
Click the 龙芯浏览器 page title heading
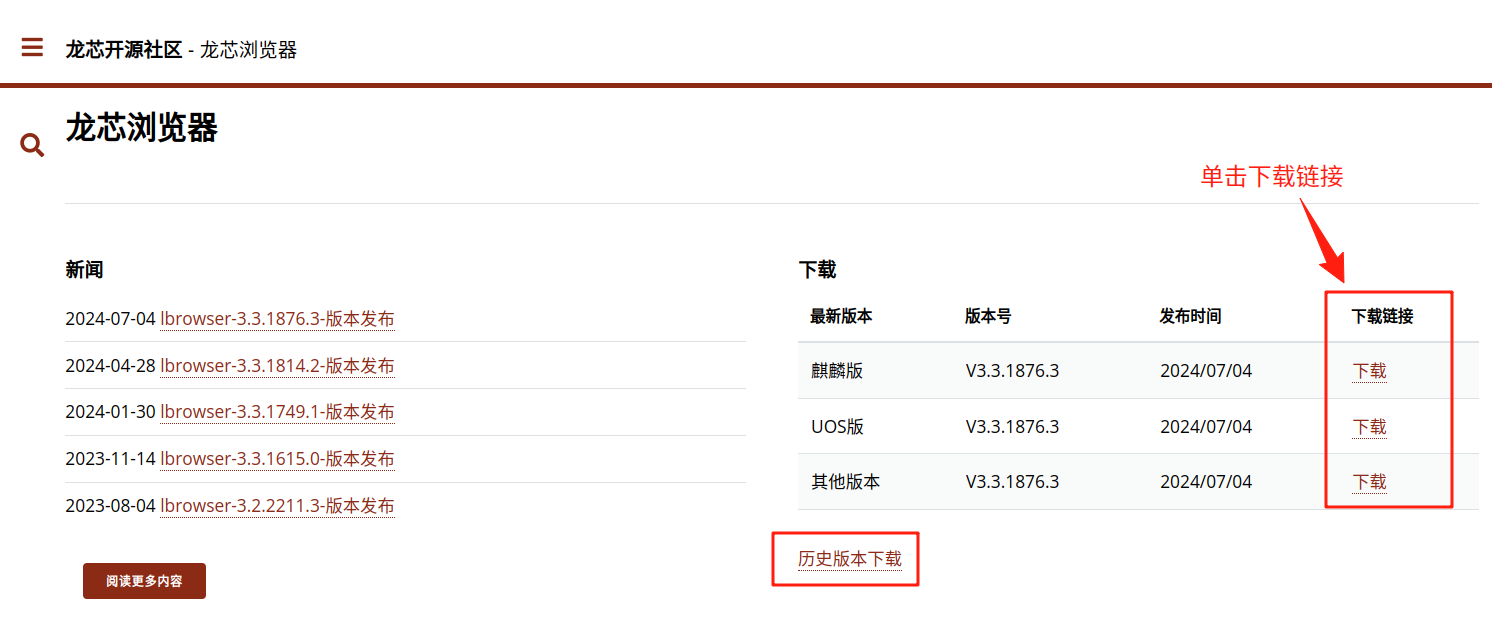pyautogui.click(x=141, y=128)
